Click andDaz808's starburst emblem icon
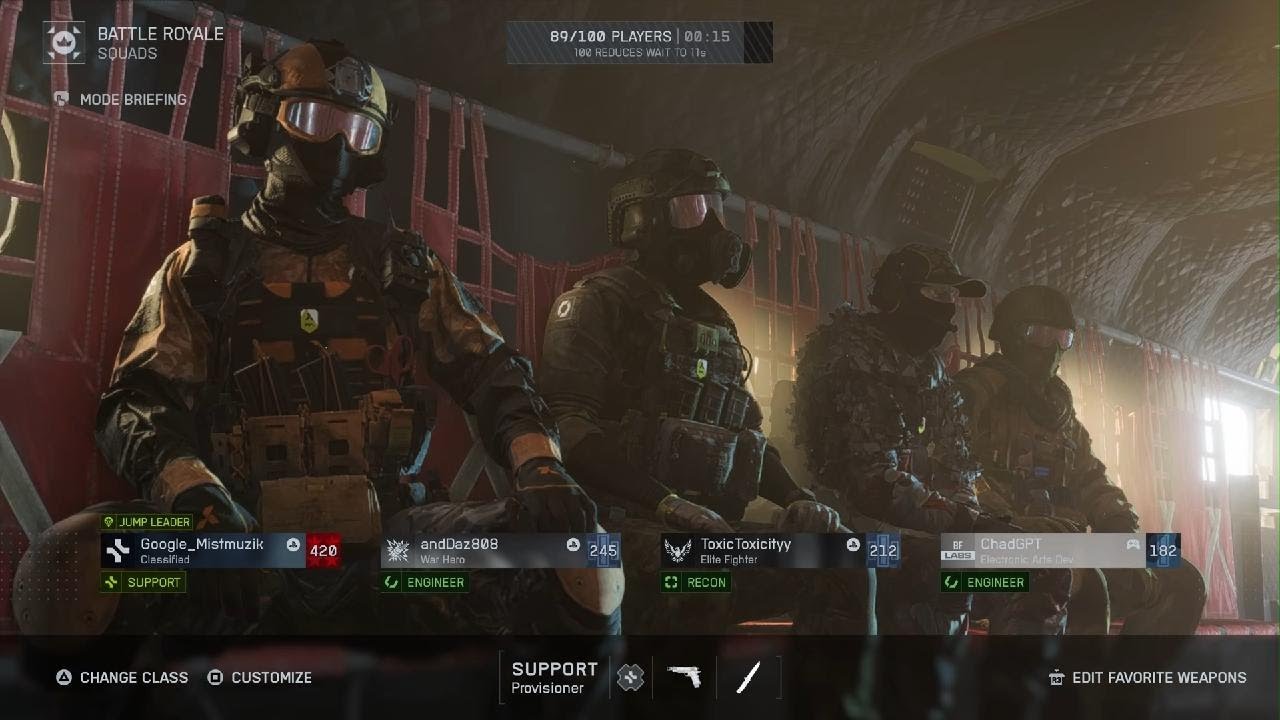This screenshot has height=720, width=1280. [398, 550]
